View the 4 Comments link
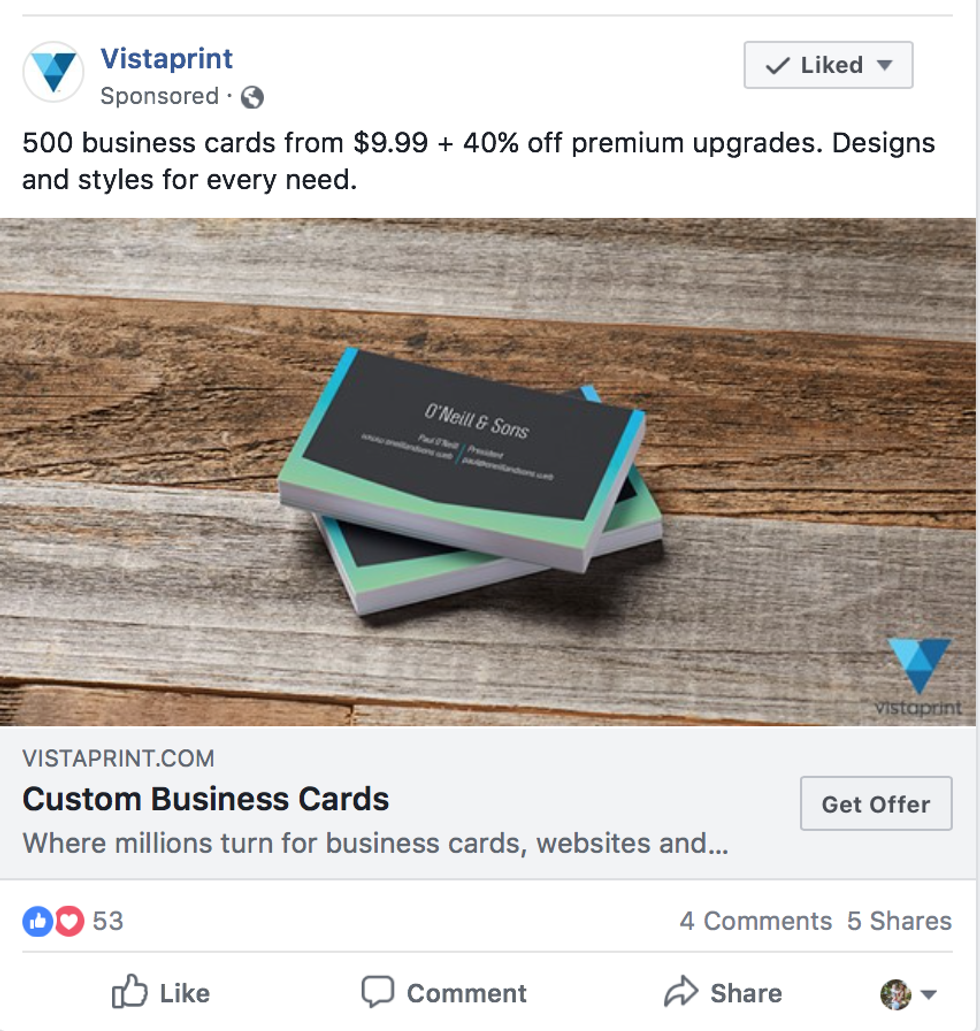Viewport: 980px width, 1031px height. point(756,921)
